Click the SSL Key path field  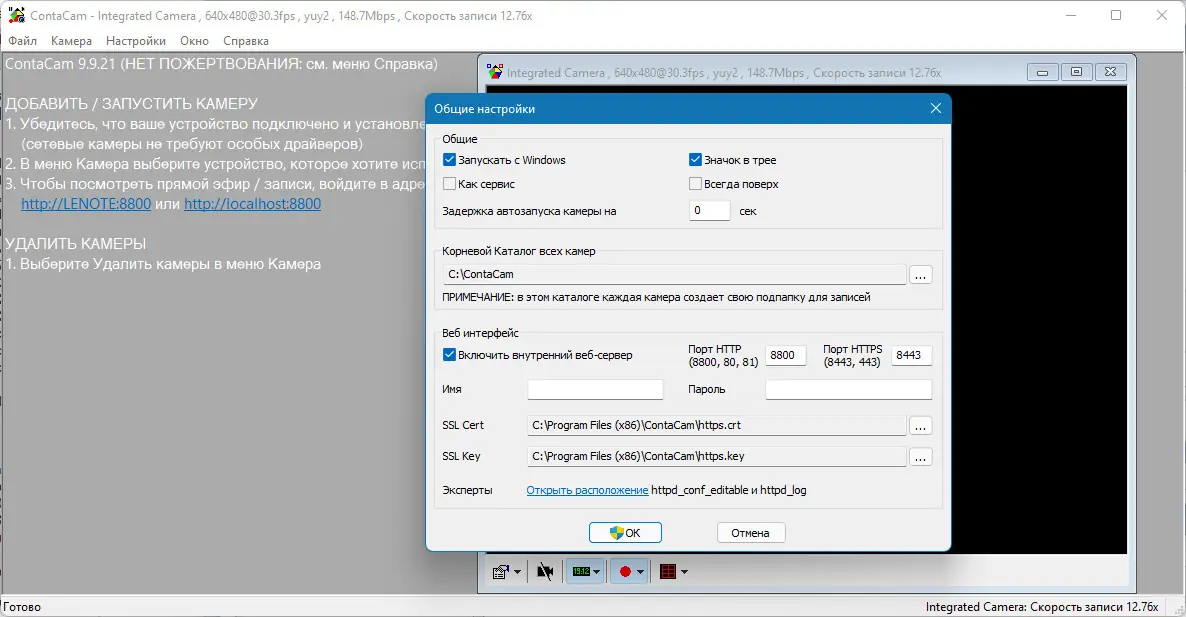pos(716,456)
